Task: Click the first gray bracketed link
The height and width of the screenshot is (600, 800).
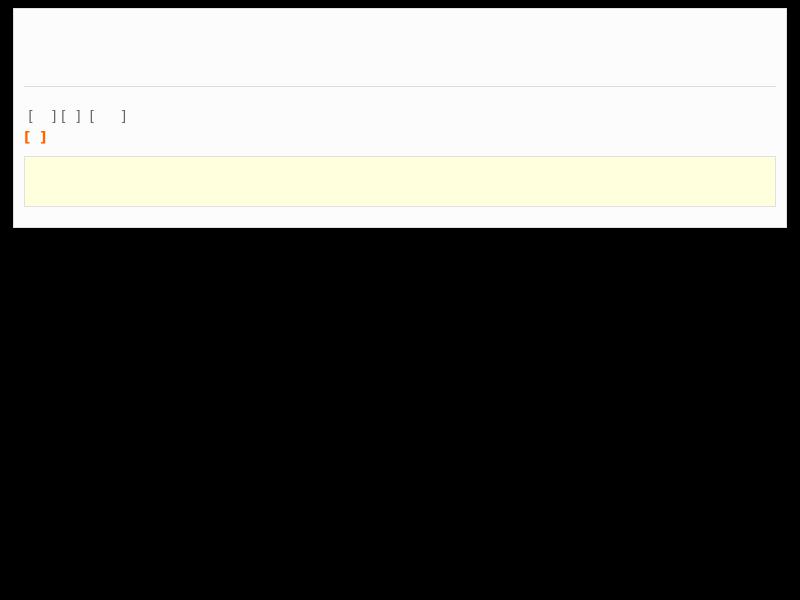Action: click(42, 116)
